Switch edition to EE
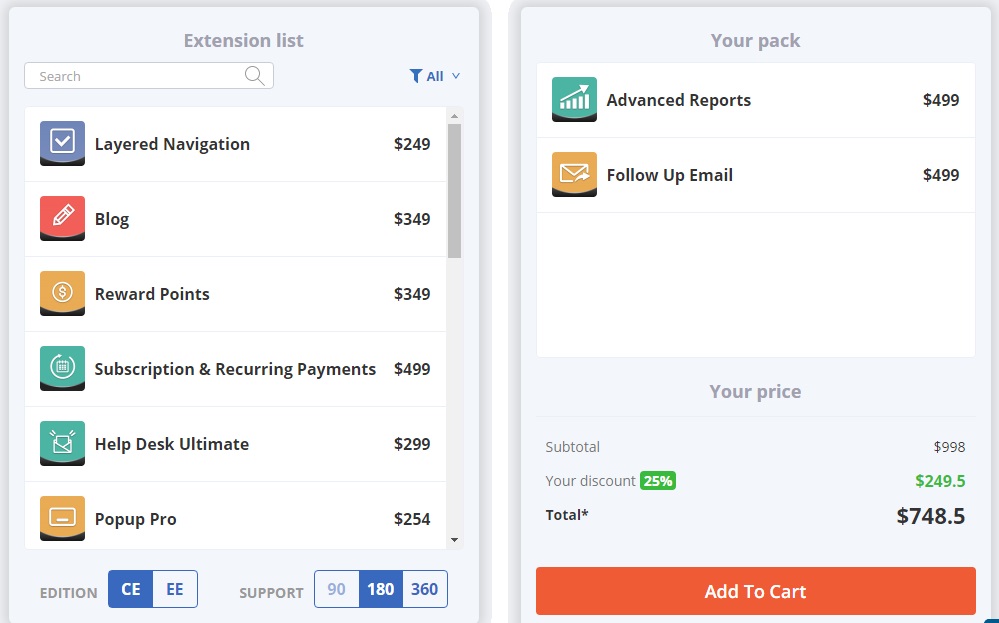999x623 pixels. click(x=175, y=589)
